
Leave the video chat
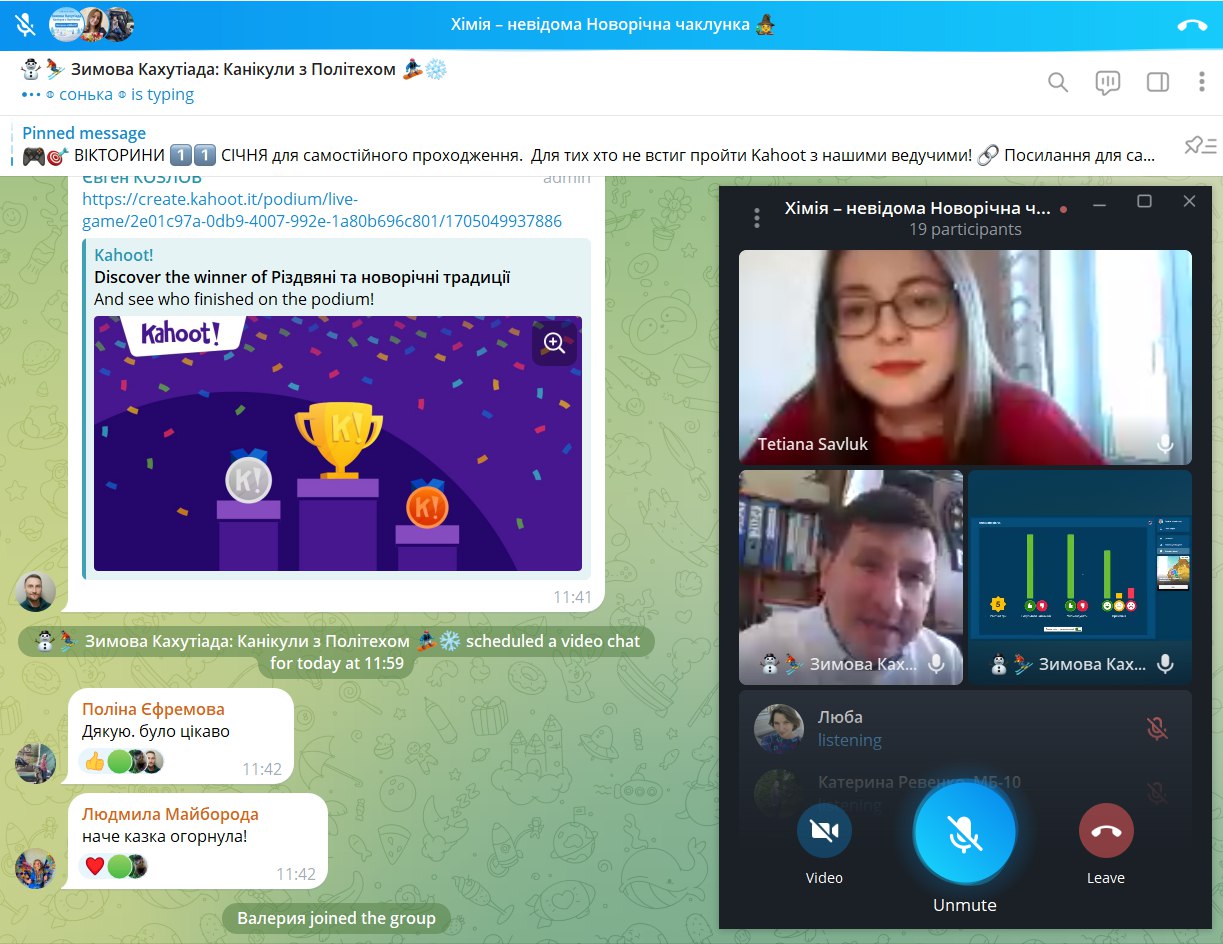(1105, 831)
